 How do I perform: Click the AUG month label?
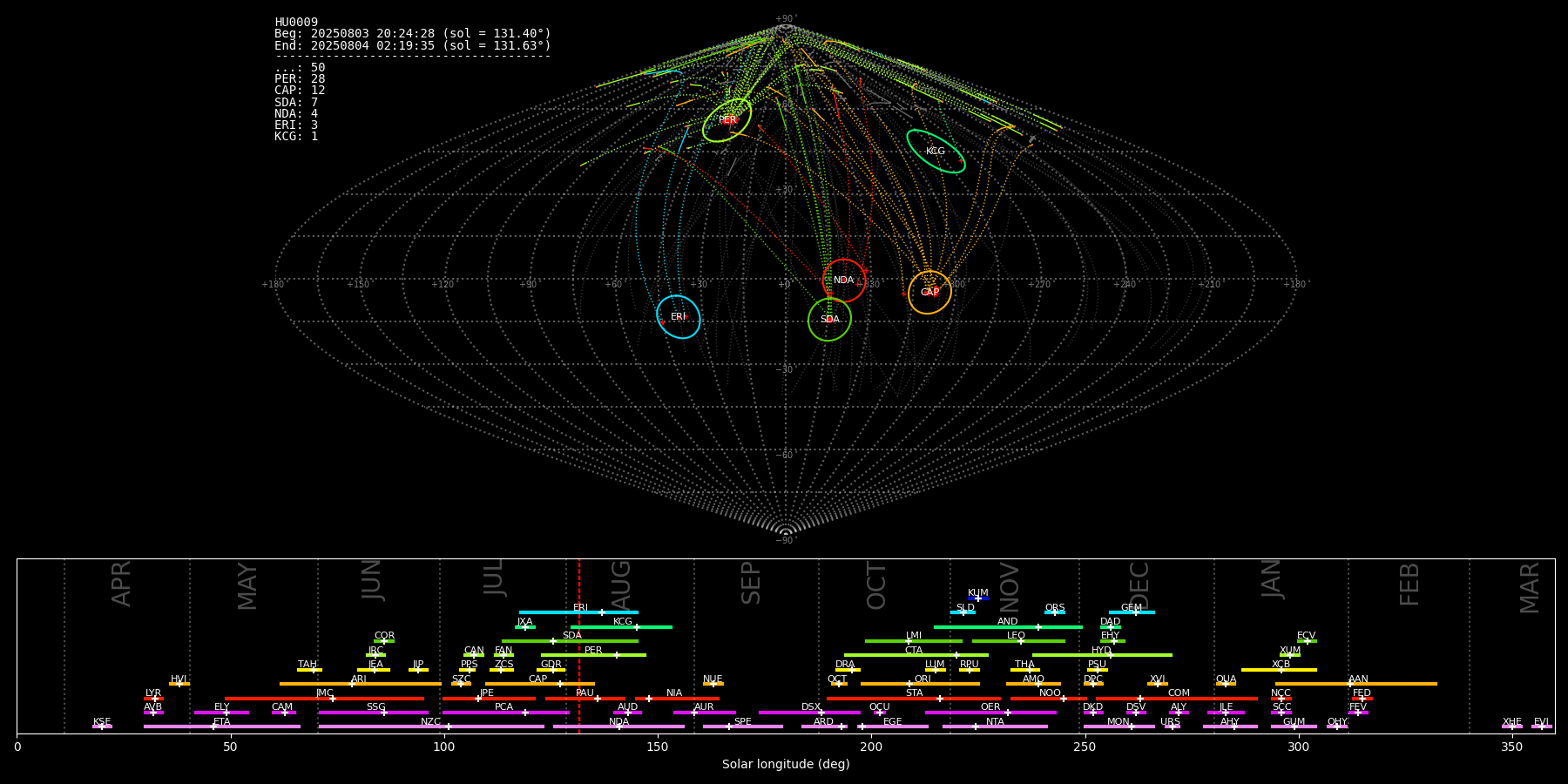point(621,585)
